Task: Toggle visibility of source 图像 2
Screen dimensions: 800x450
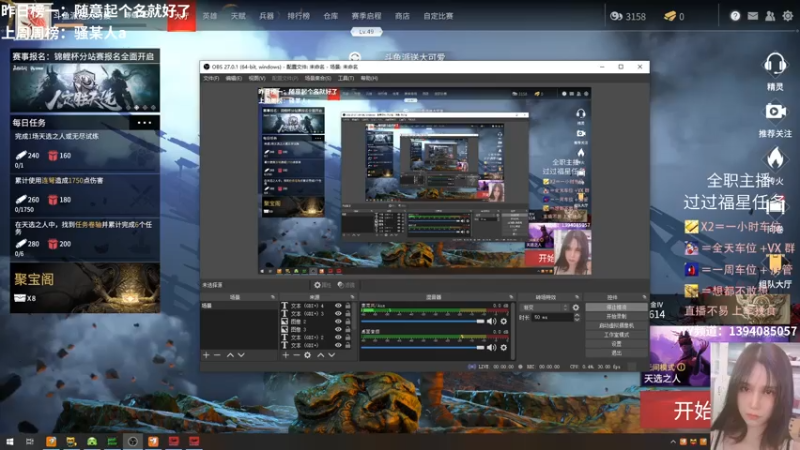Action: [338, 321]
